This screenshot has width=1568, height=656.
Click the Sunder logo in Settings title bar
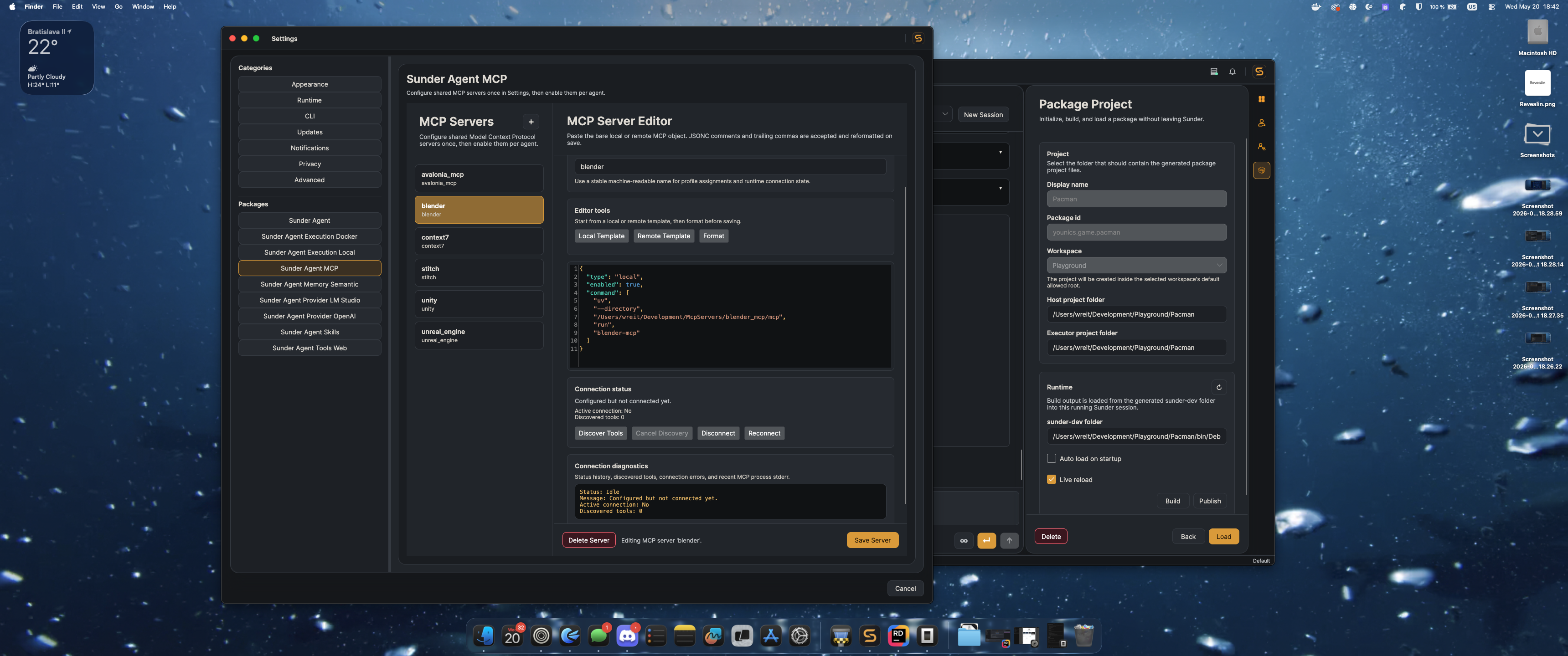pyautogui.click(x=918, y=38)
